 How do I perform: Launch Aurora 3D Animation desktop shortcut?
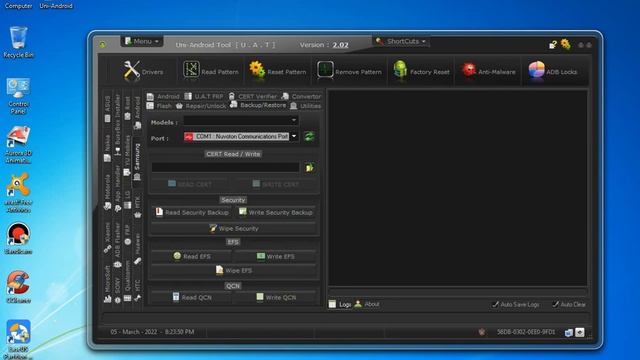click(18, 145)
